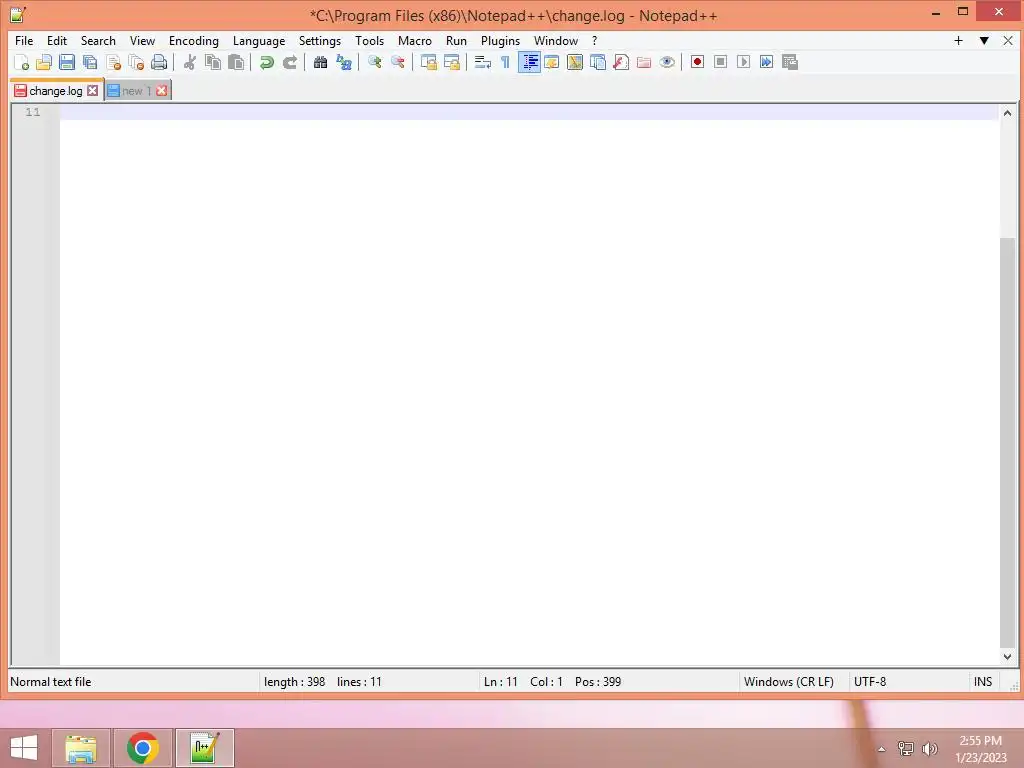Click the Print toolbar icon
The image size is (1024, 768).
tap(159, 62)
